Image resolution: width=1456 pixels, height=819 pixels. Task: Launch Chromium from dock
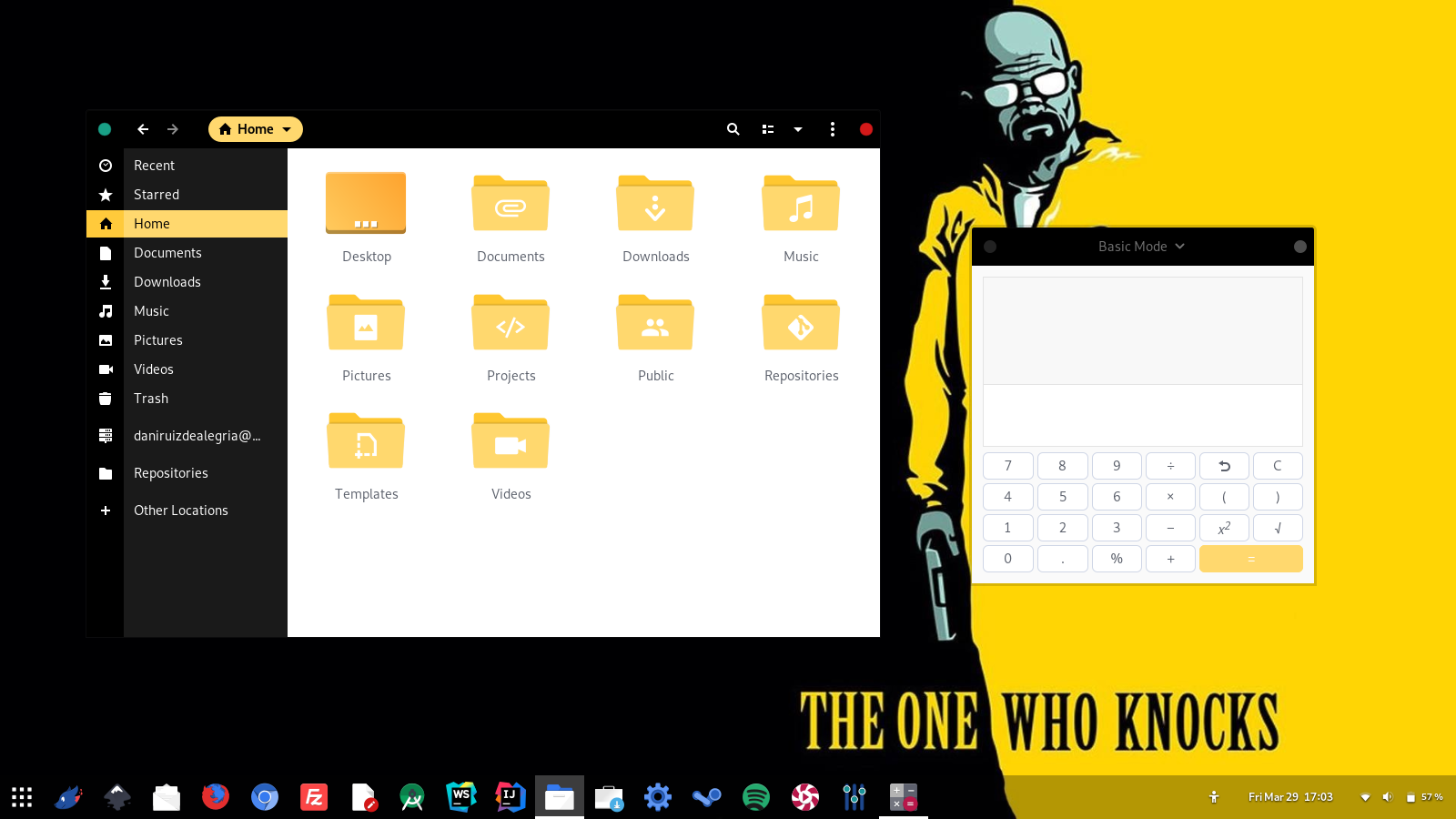265,797
